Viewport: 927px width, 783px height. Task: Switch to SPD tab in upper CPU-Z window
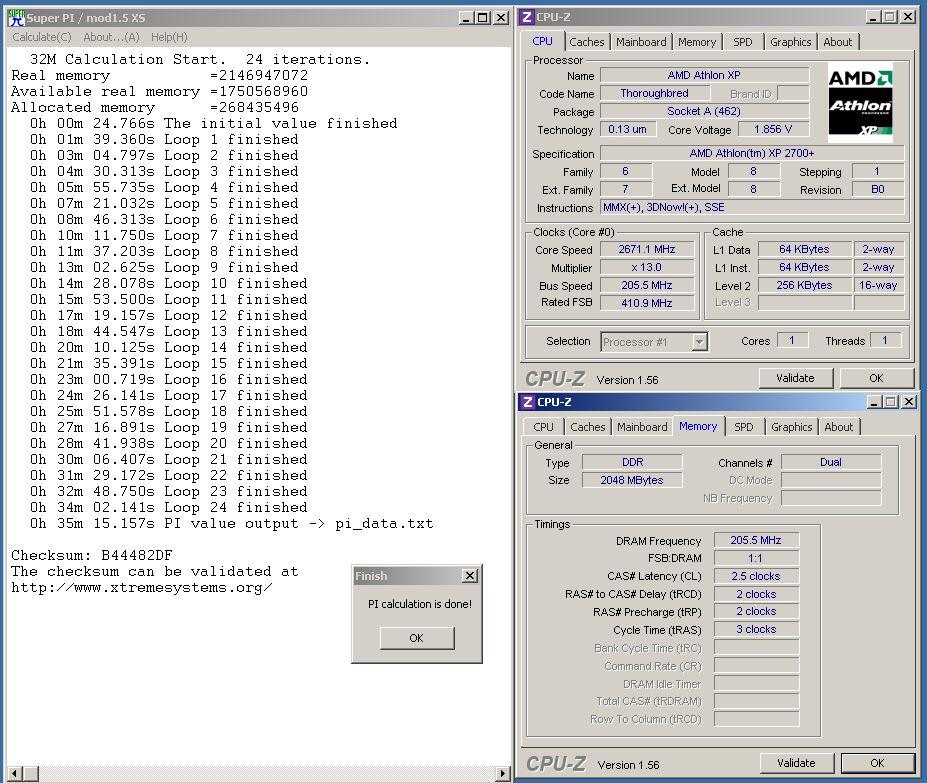(743, 42)
